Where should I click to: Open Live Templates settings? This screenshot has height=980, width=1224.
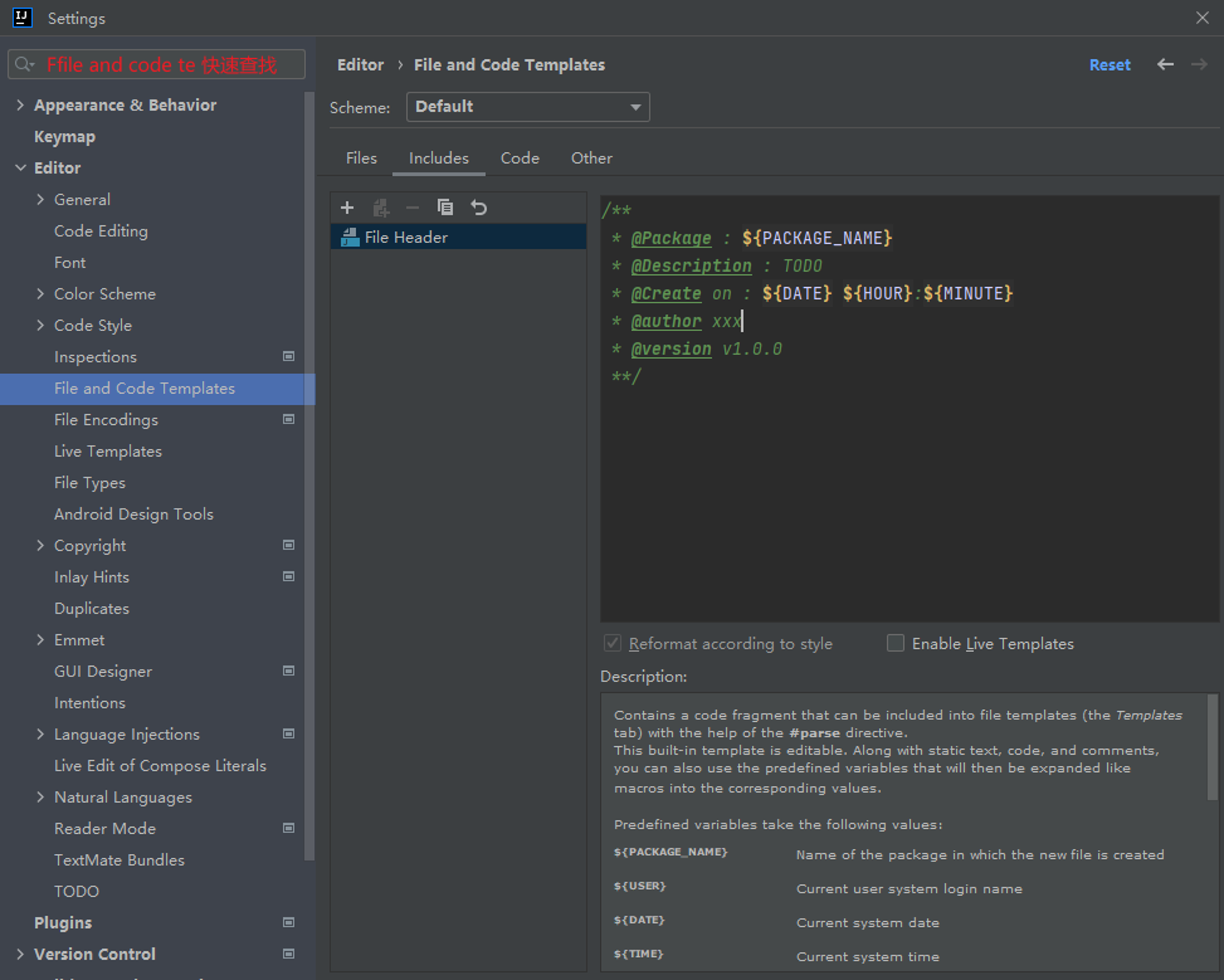coord(108,451)
